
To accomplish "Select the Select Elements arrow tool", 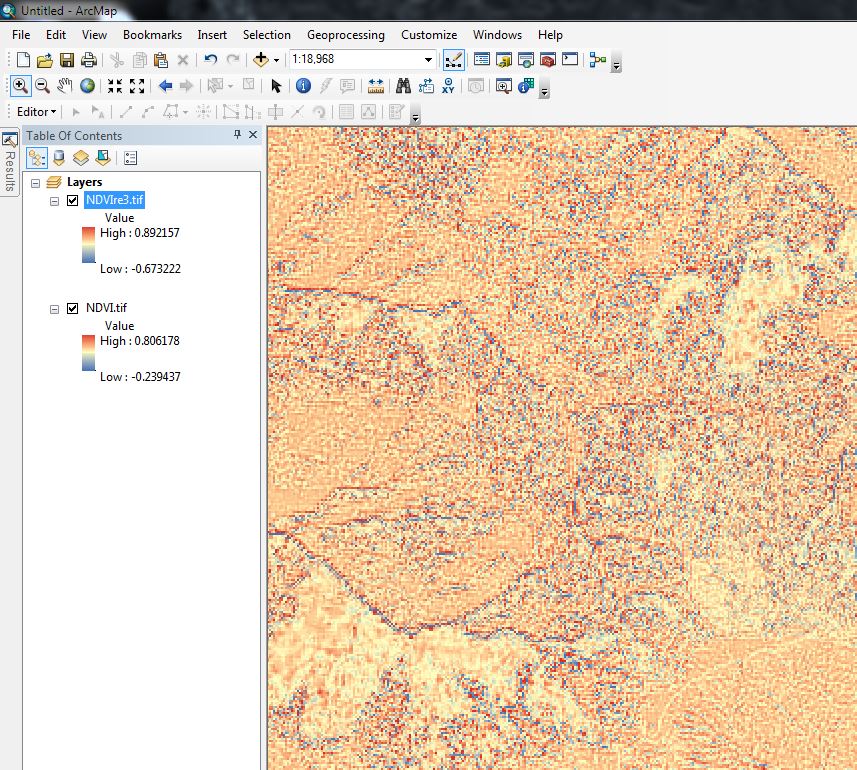I will [276, 86].
